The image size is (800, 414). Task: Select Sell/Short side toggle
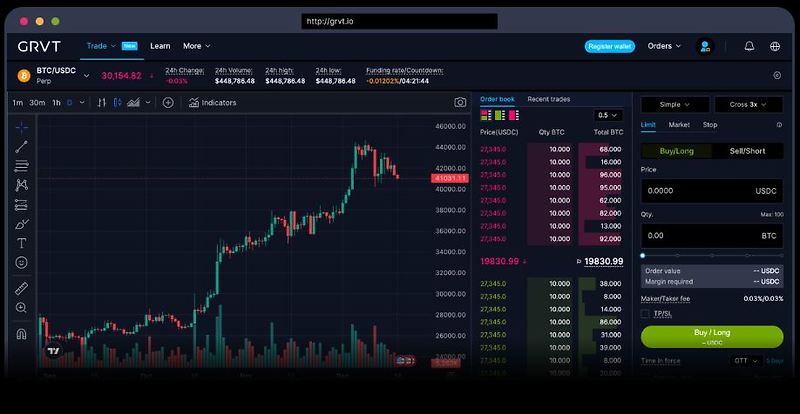(x=747, y=151)
